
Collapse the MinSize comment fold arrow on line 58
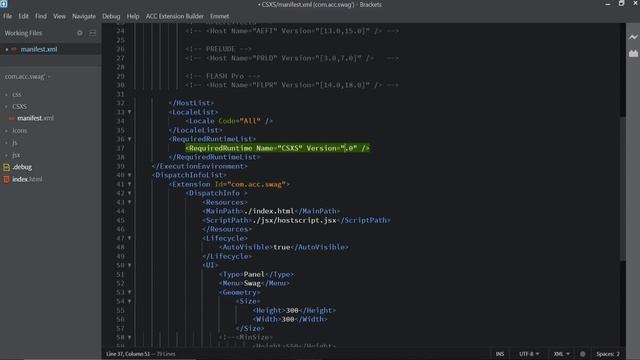[x=129, y=338]
